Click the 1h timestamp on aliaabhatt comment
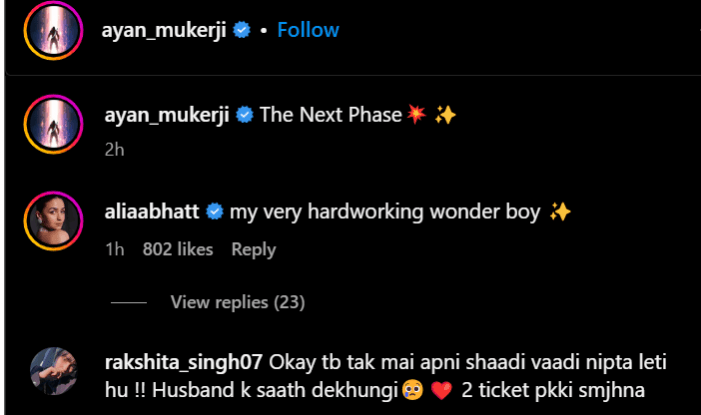The width and height of the screenshot is (701, 415). pyautogui.click(x=113, y=249)
